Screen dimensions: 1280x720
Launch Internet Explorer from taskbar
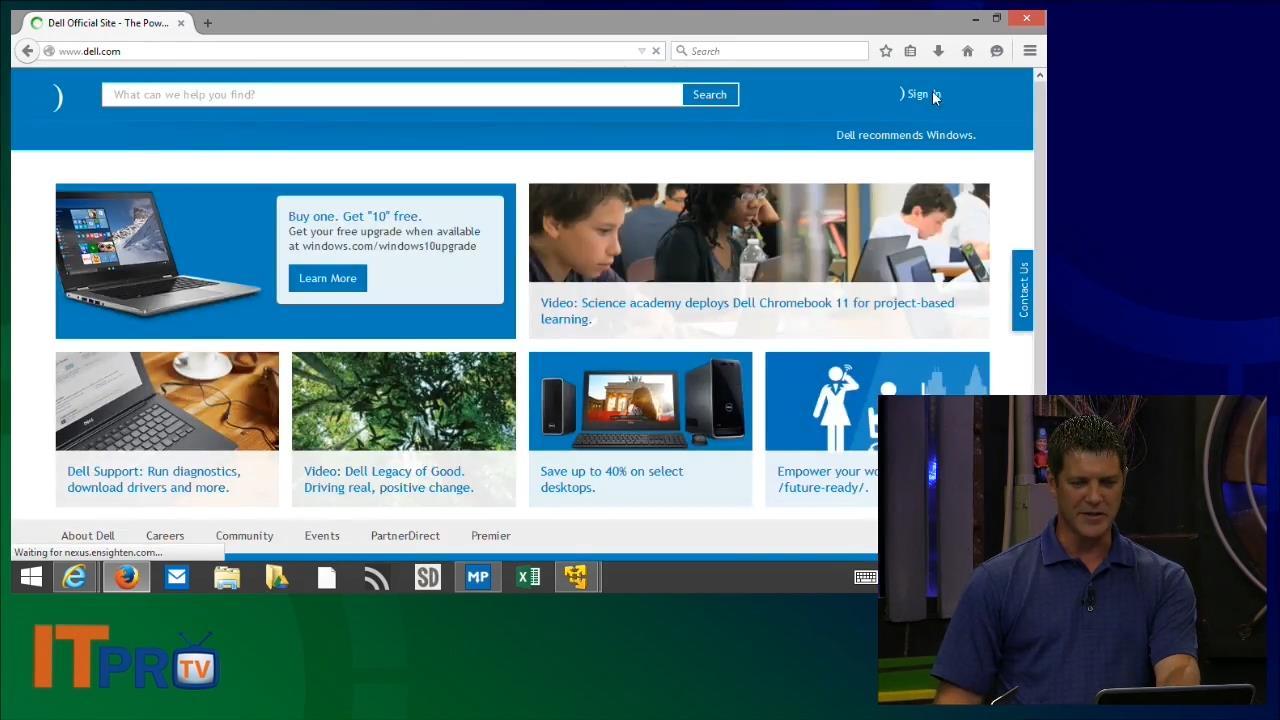pos(75,577)
